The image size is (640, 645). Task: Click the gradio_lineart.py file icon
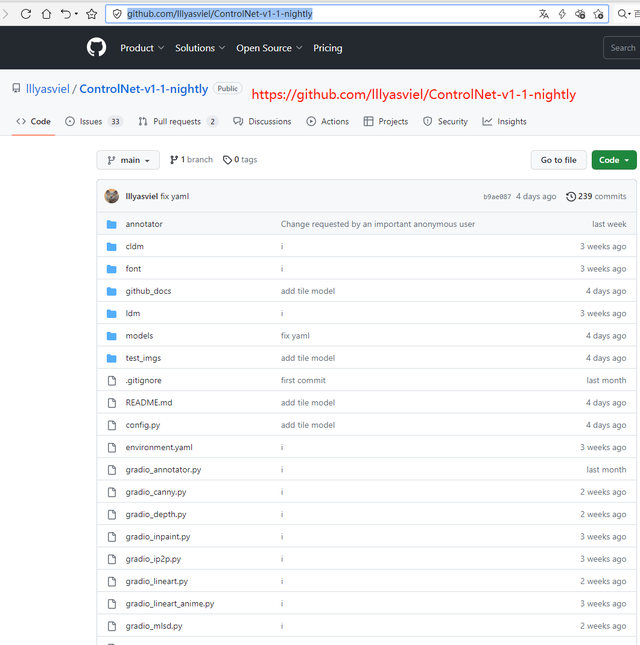click(111, 581)
